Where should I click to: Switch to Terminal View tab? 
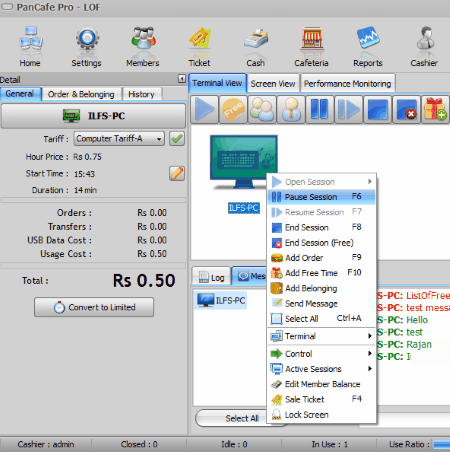(217, 83)
